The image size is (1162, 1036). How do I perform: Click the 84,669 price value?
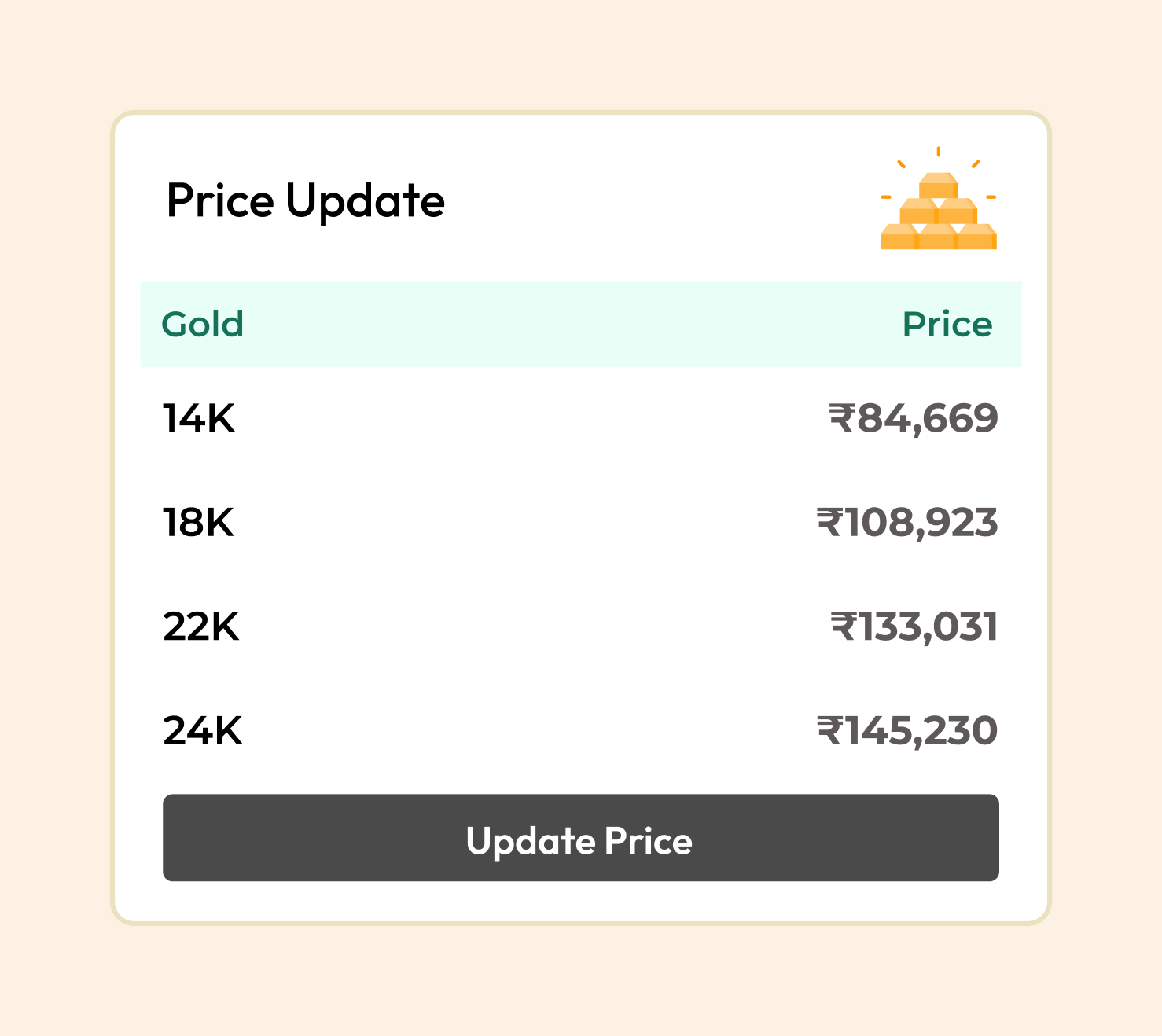927,418
